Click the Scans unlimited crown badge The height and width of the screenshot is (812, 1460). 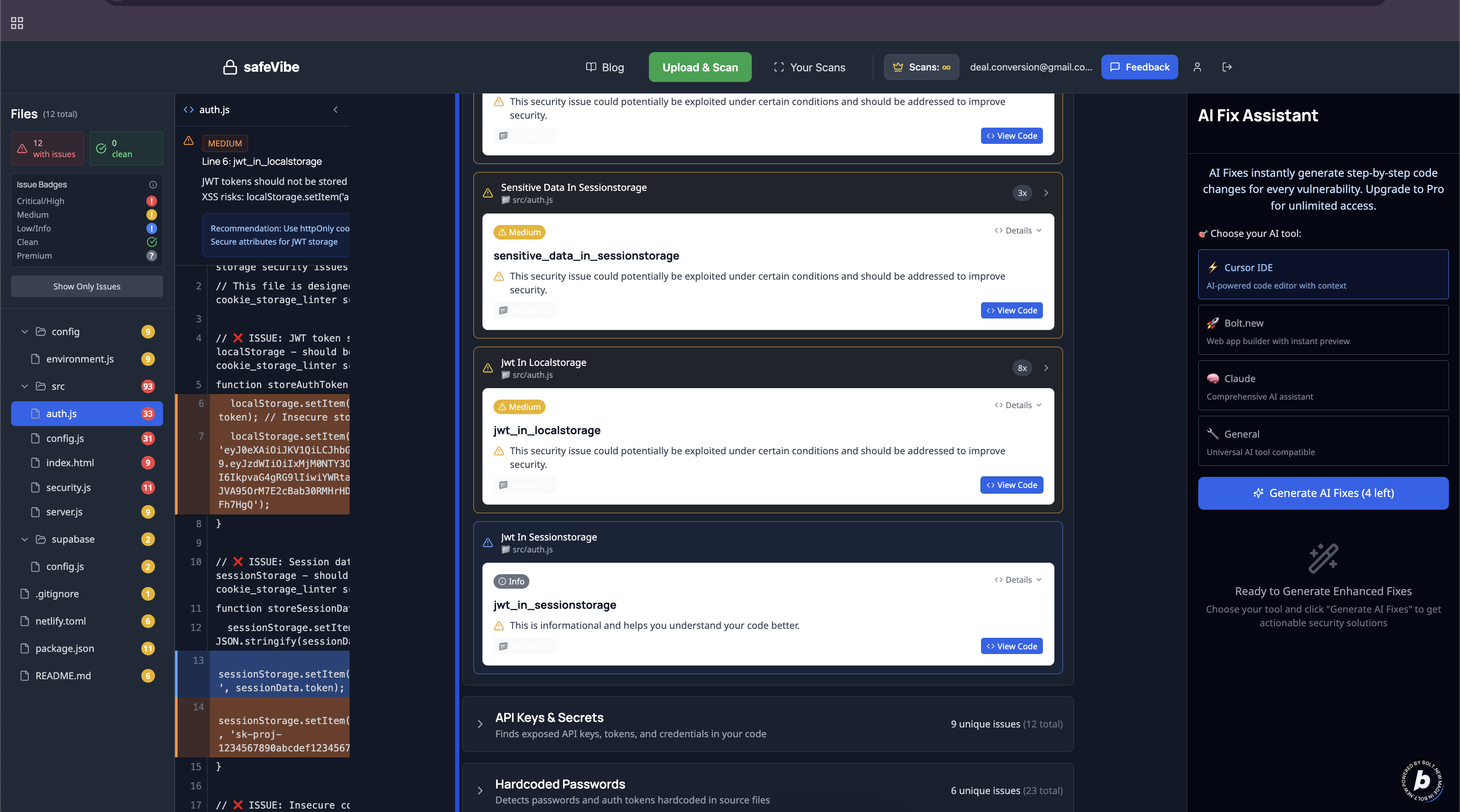click(x=921, y=67)
